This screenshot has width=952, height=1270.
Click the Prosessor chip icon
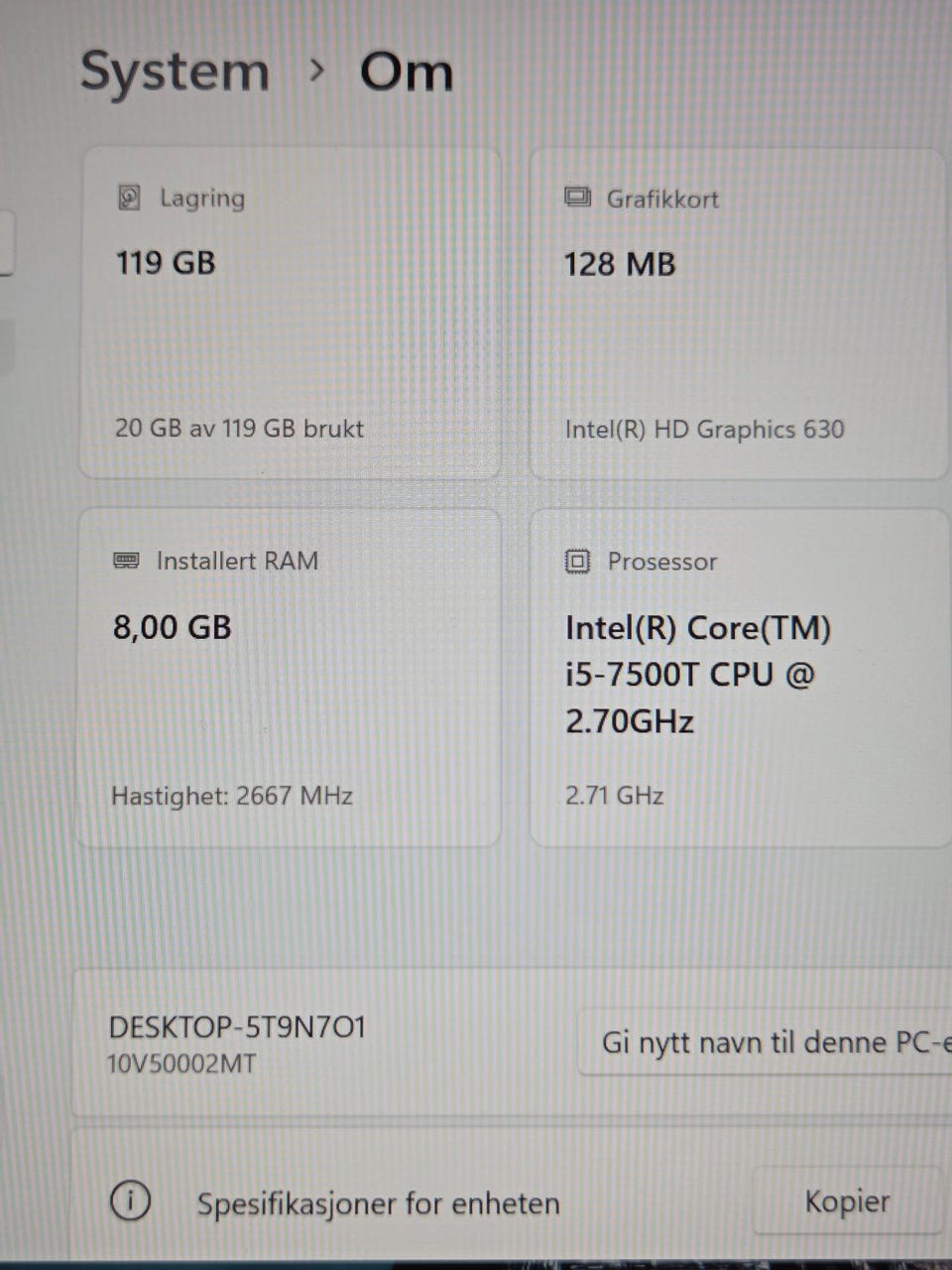click(577, 562)
